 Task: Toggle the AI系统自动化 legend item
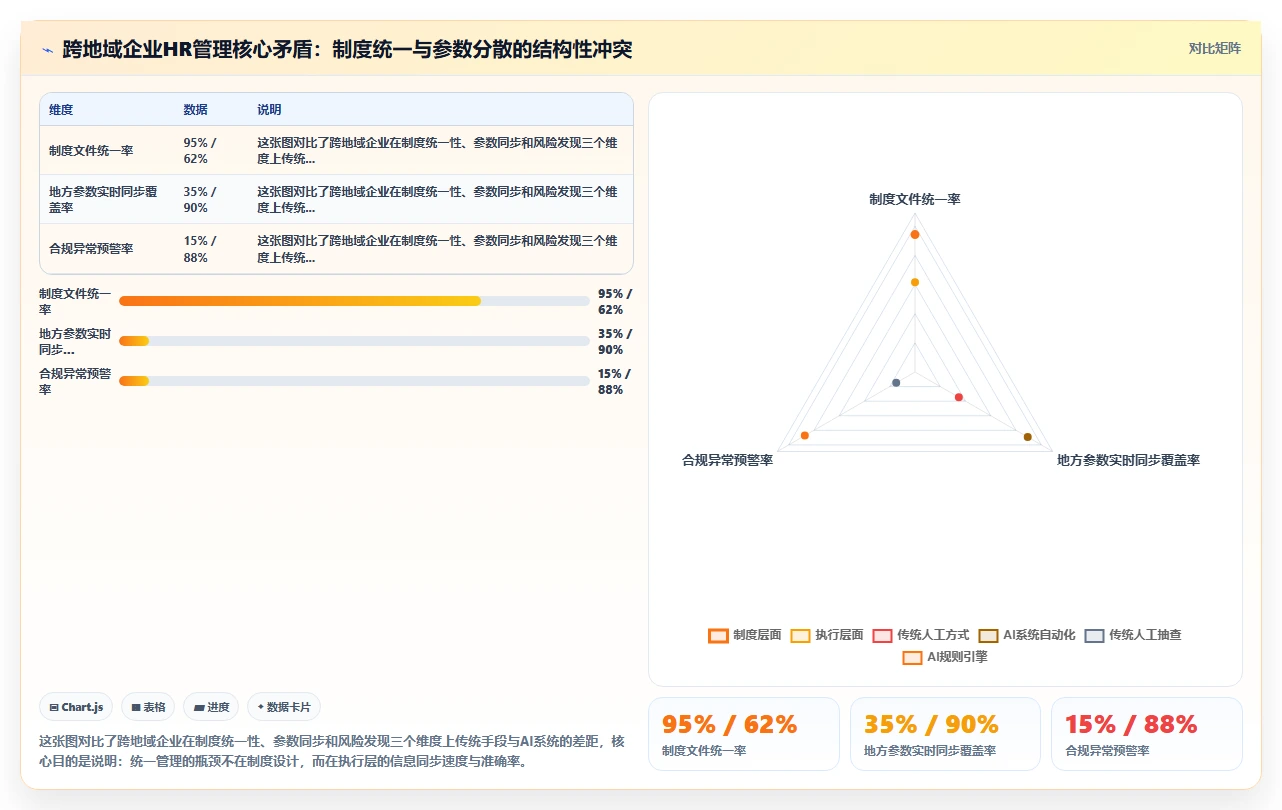coord(1027,635)
